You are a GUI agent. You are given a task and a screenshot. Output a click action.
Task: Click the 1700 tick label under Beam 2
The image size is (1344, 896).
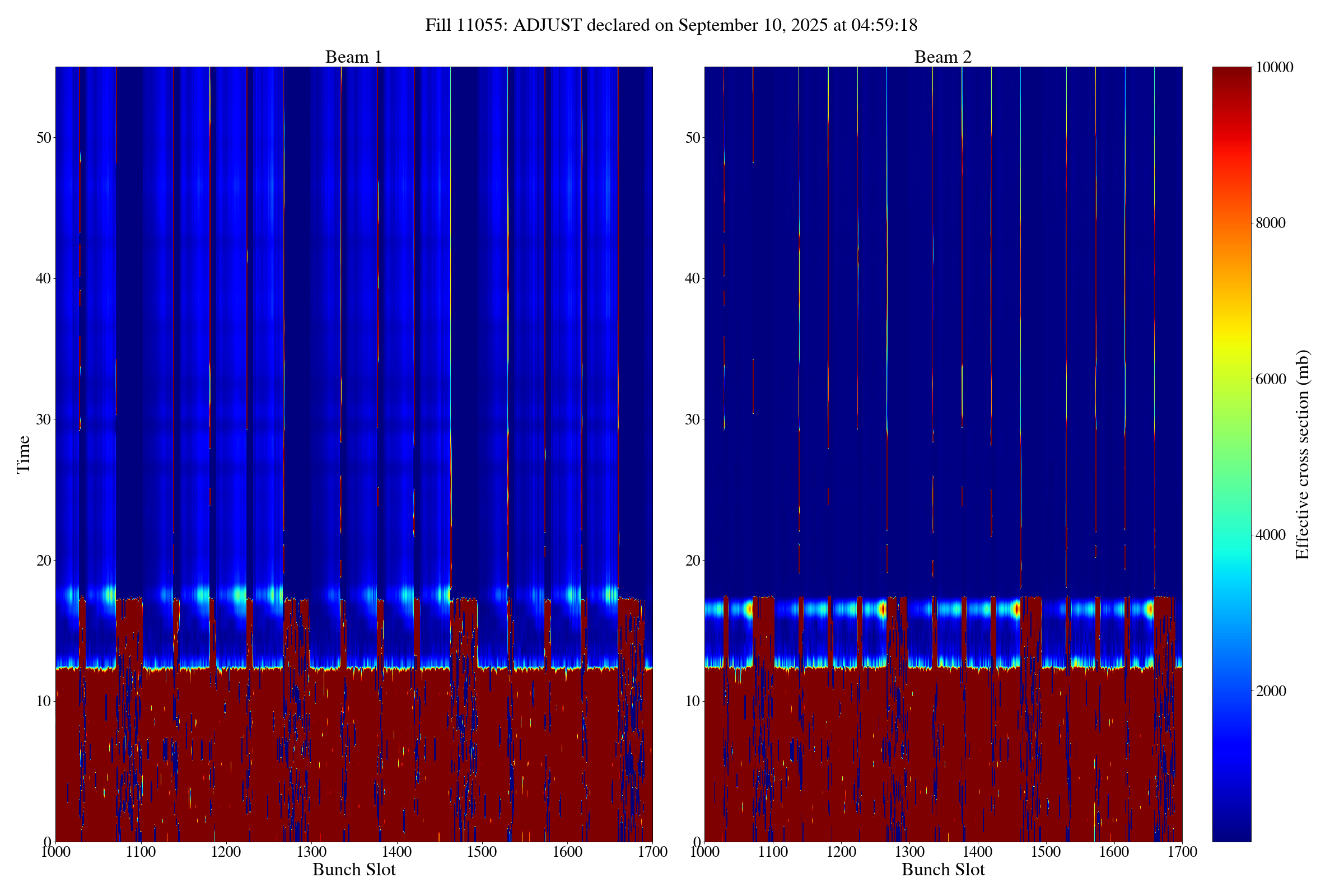click(x=1182, y=852)
